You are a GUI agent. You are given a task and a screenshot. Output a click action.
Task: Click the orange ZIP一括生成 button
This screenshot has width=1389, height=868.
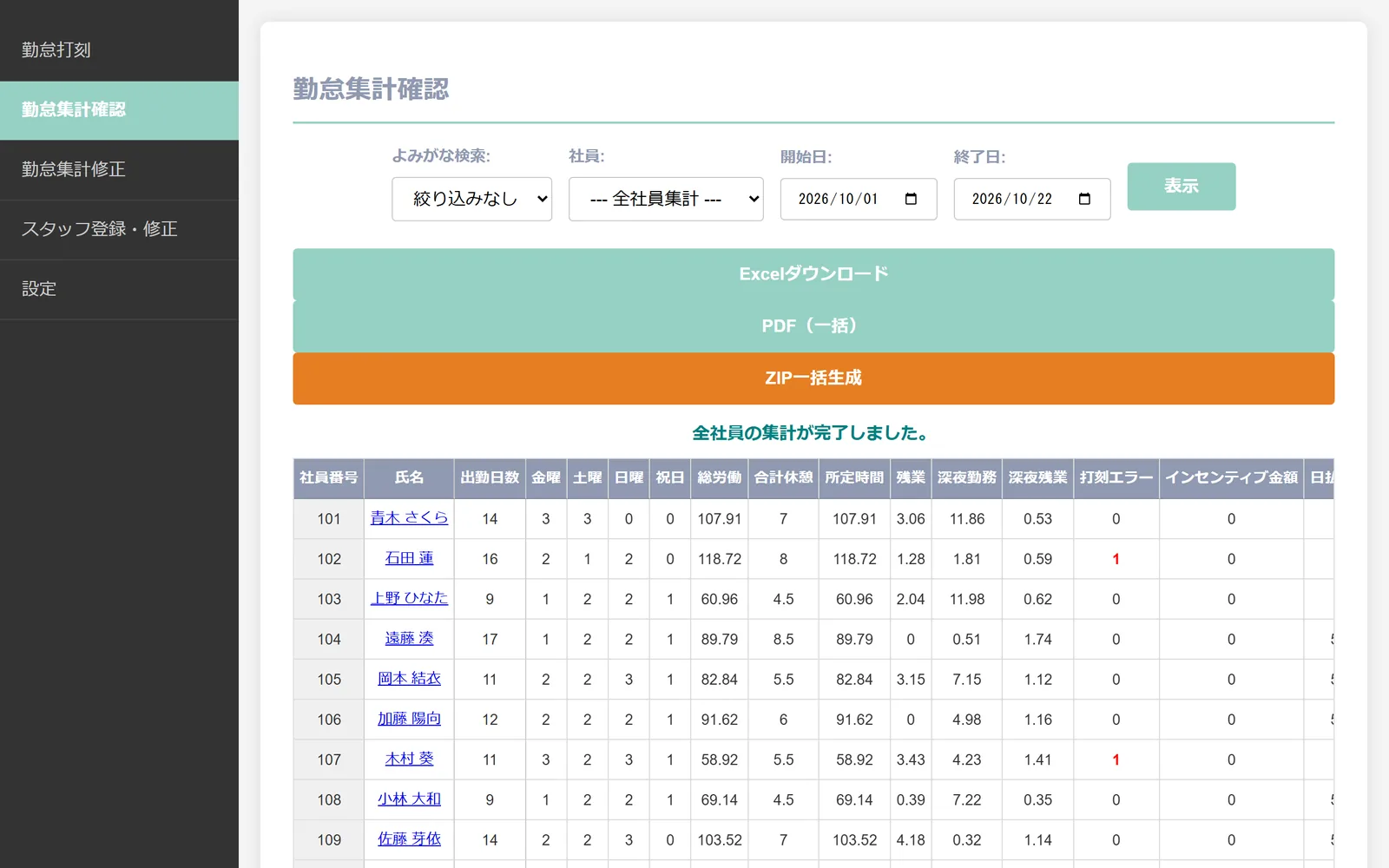pyautogui.click(x=813, y=378)
